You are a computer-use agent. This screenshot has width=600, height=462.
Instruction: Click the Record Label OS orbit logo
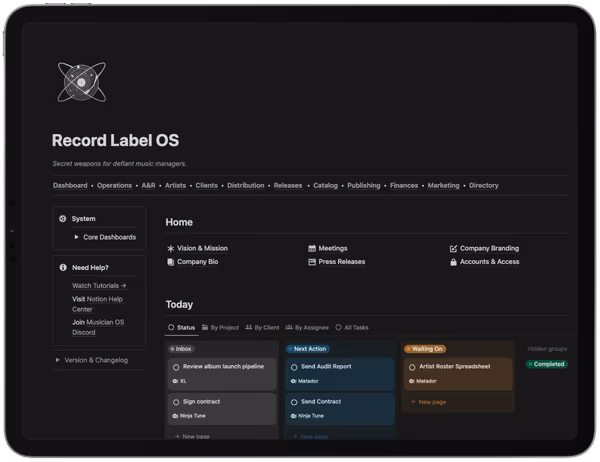(82, 82)
